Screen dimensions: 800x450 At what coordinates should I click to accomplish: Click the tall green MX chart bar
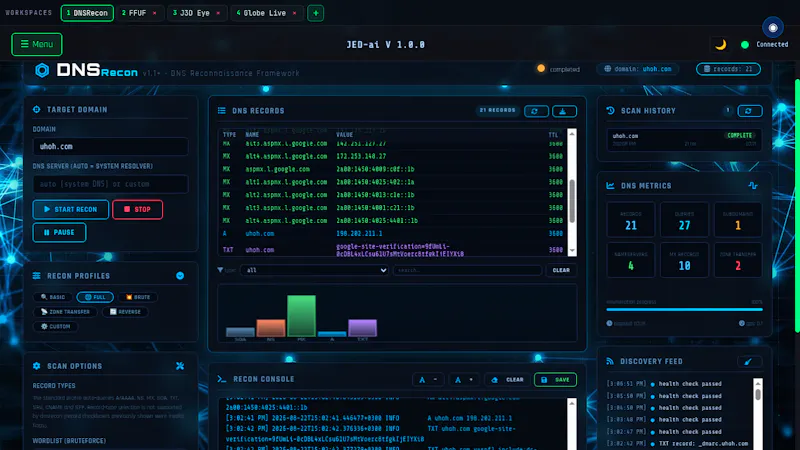(301, 316)
